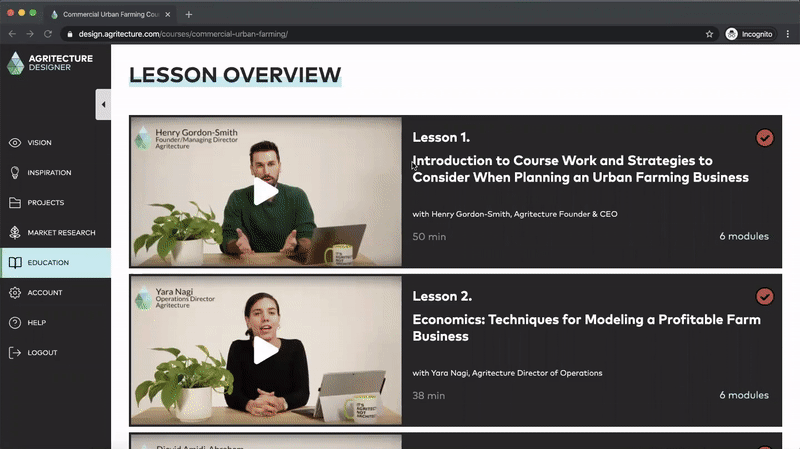This screenshot has width=800, height=449.
Task: Click Henry Gordon-Smith video thumbnail
Action: pyautogui.click(x=266, y=191)
